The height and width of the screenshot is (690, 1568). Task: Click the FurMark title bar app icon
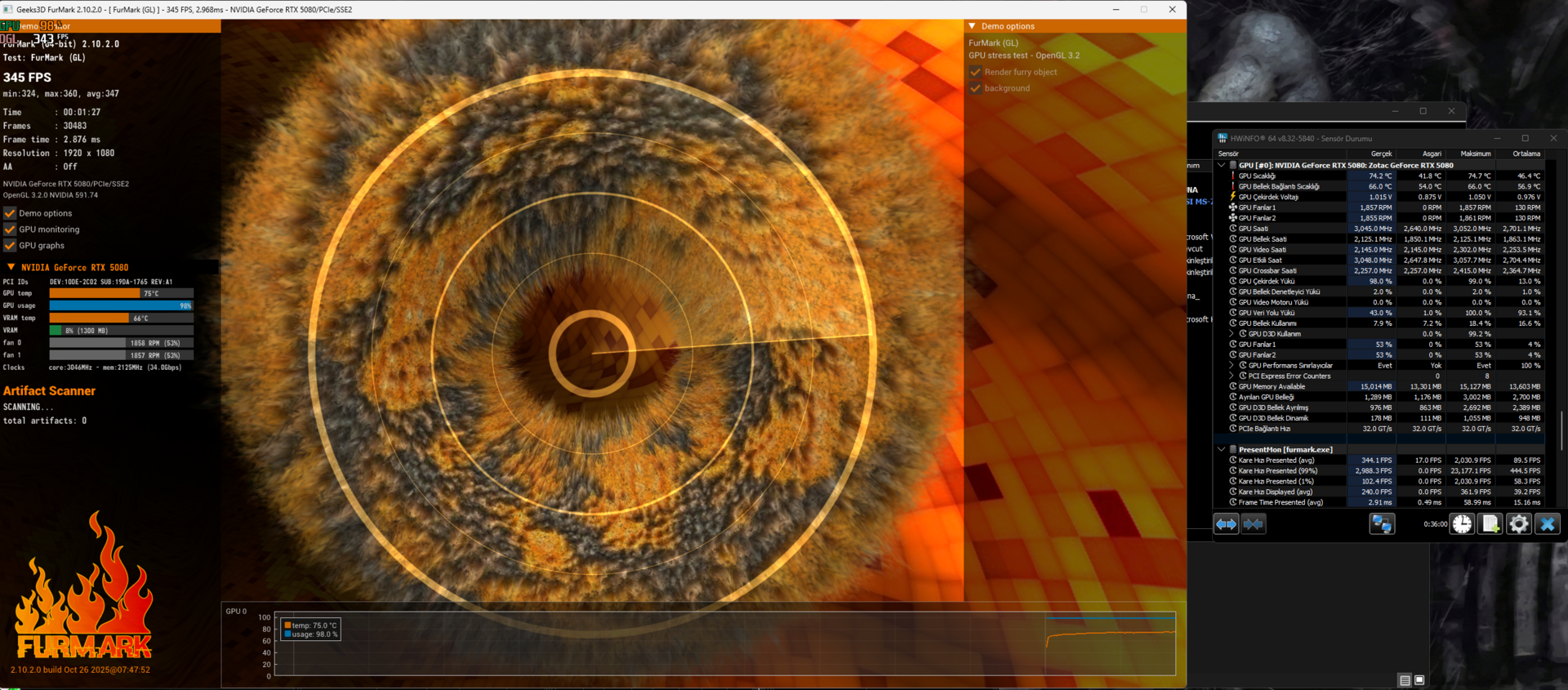[x=8, y=10]
